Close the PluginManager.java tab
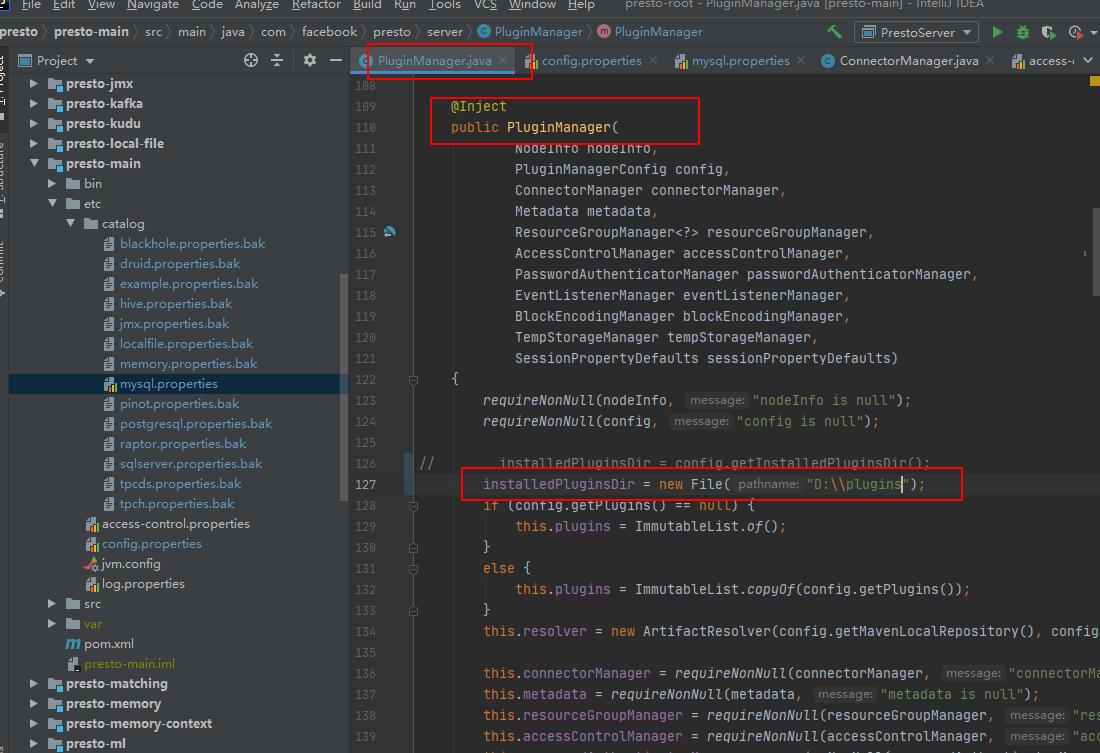 (x=503, y=60)
